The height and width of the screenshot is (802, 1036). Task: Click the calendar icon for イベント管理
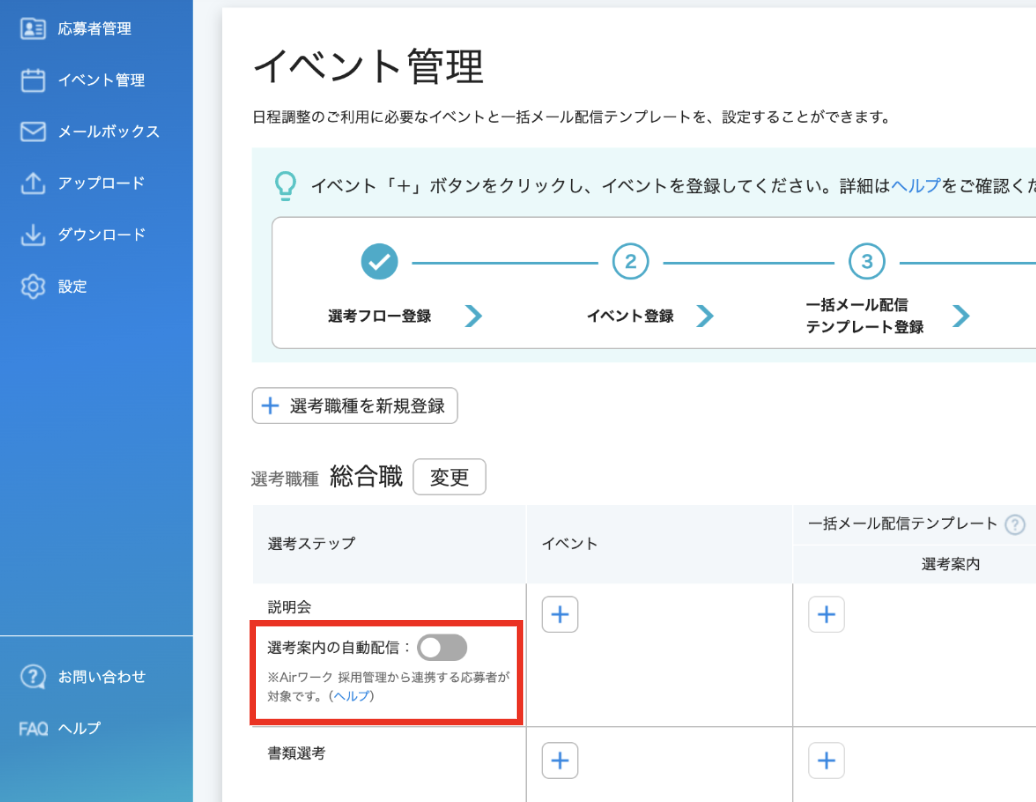tap(33, 80)
